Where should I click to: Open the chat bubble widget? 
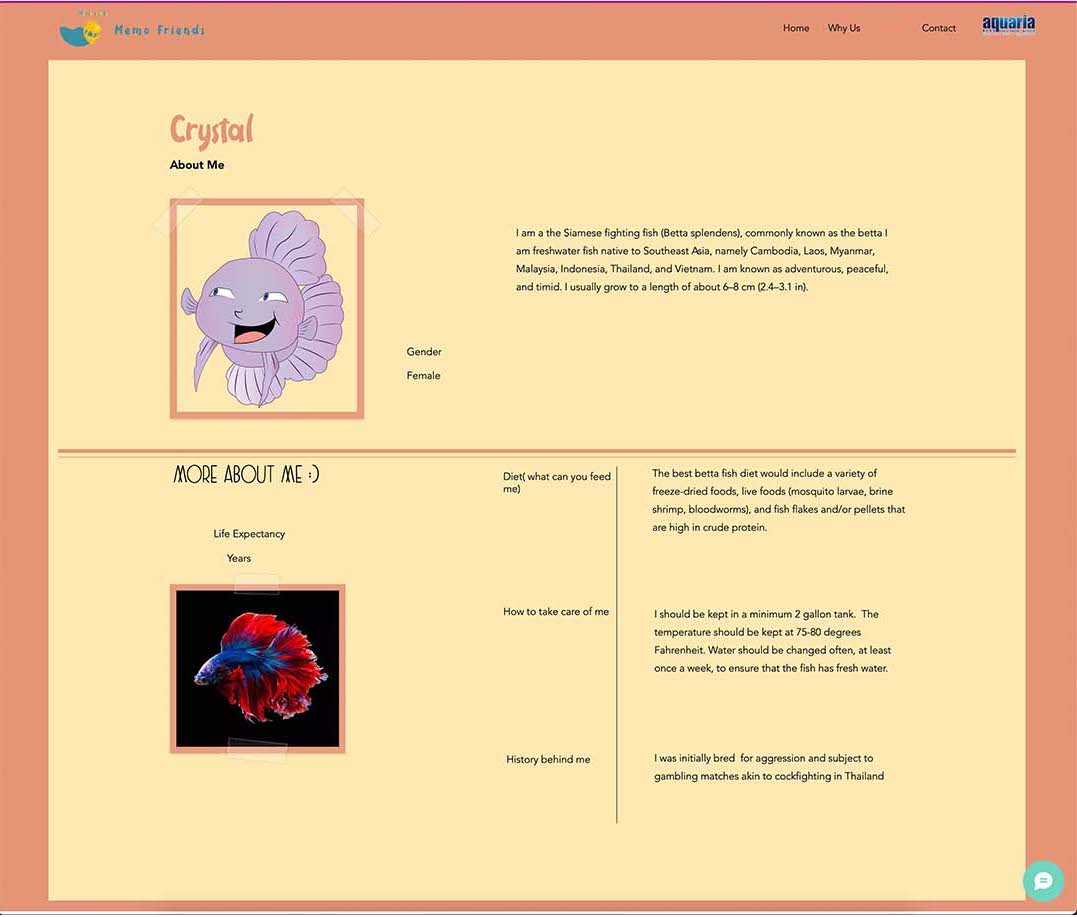(1043, 881)
